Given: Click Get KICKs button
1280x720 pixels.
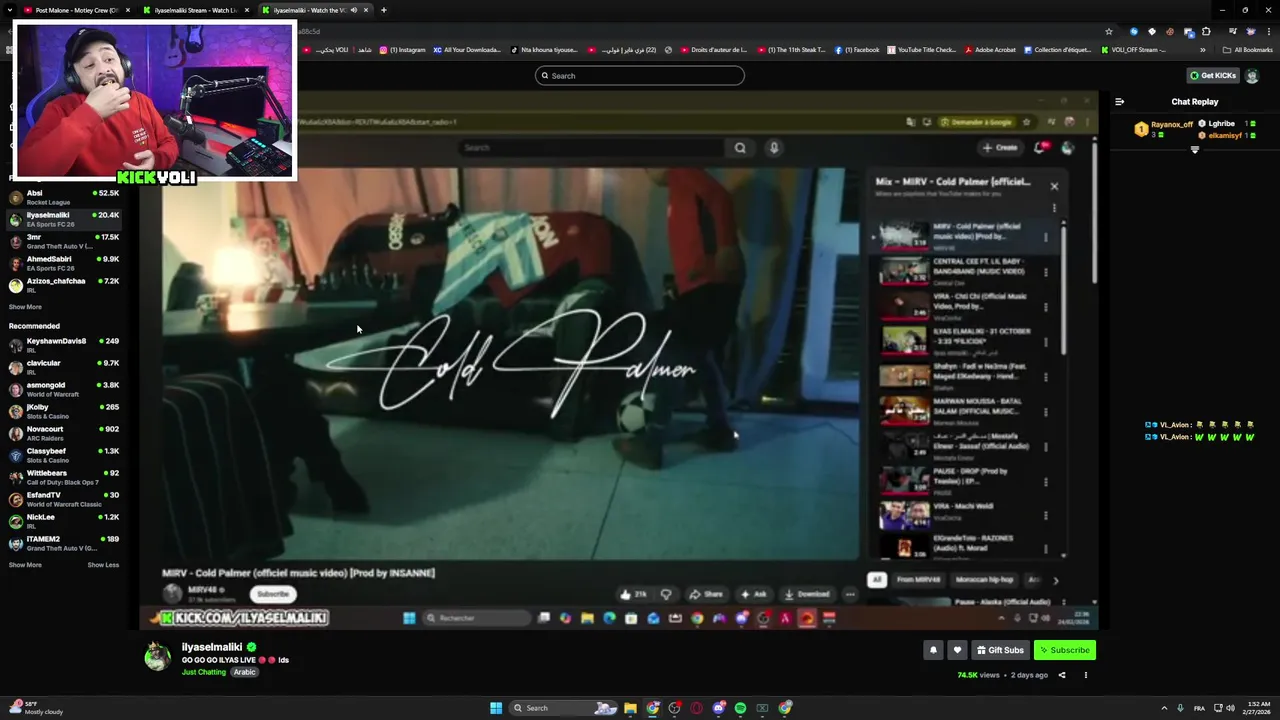Looking at the screenshot, I should point(1212,76).
